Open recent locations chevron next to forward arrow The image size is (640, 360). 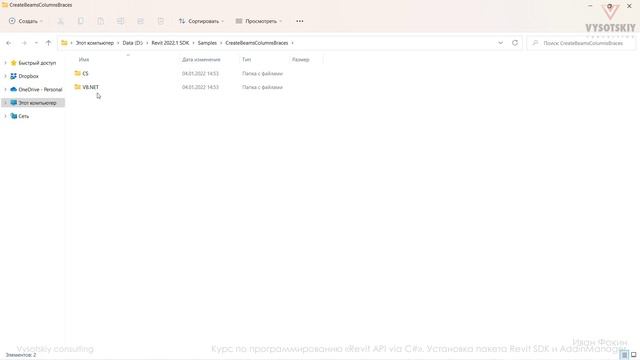36,43
